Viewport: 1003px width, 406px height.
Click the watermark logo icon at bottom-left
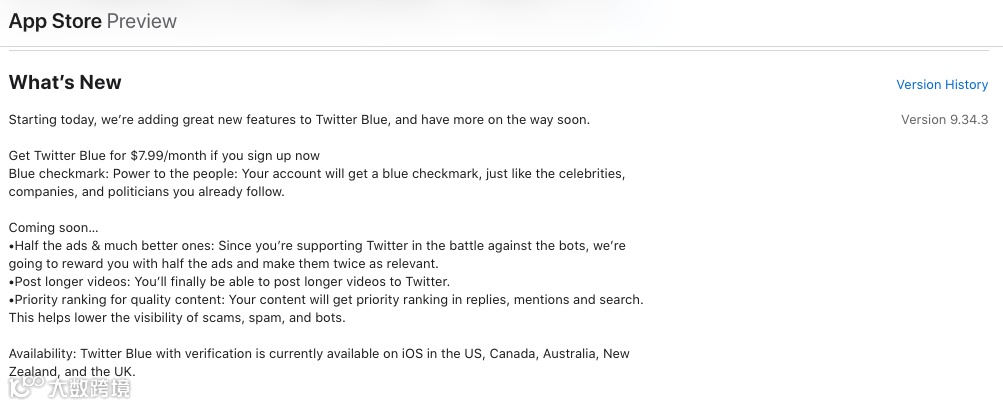point(26,385)
